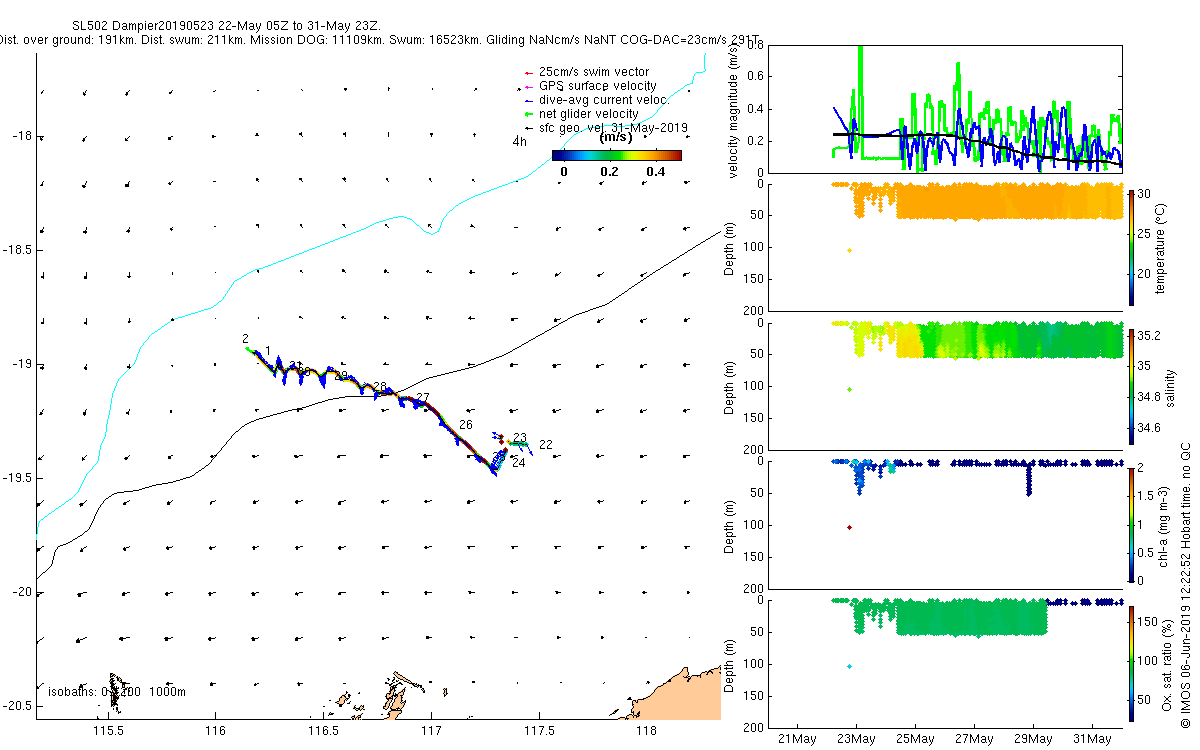Click the 'isobaths: 0 200 1000m' note

pyautogui.click(x=116, y=691)
